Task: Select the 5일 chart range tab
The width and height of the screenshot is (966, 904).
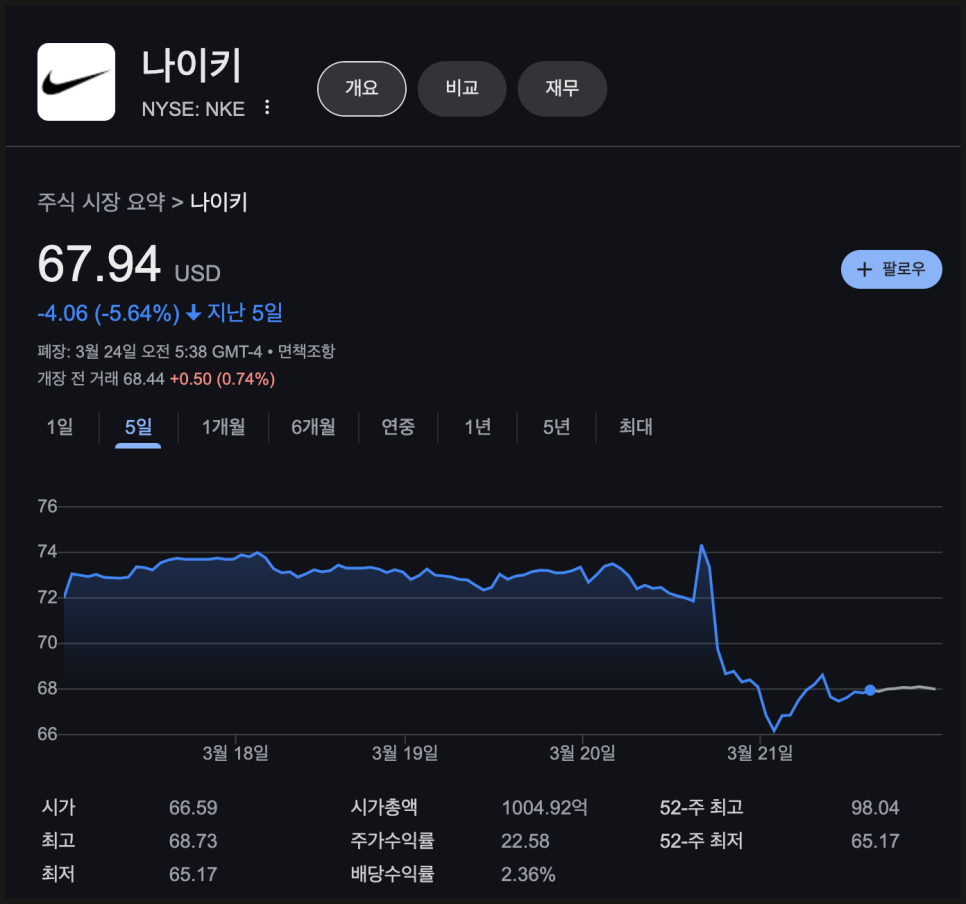Action: pos(138,426)
